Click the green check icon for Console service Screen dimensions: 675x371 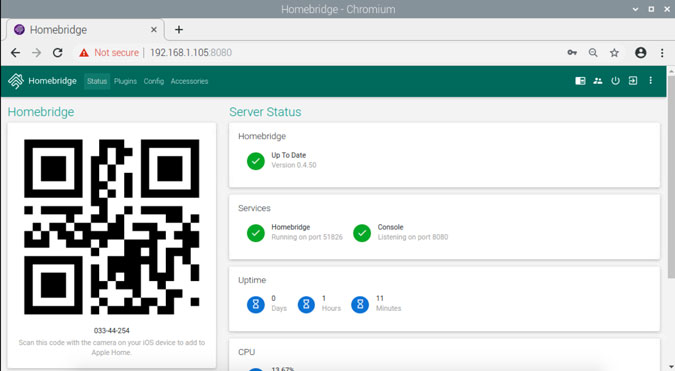point(362,233)
